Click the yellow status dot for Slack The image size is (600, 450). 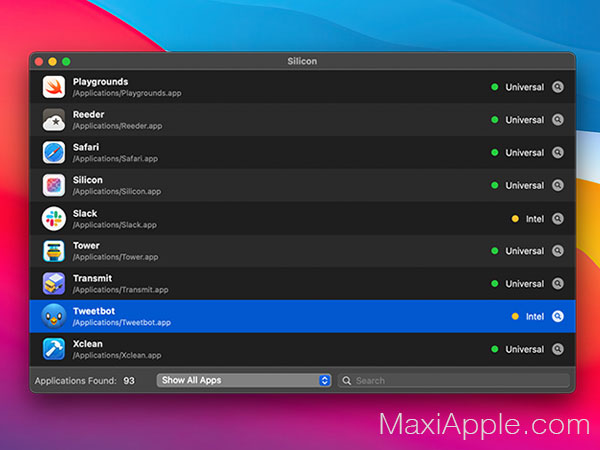[515, 218]
